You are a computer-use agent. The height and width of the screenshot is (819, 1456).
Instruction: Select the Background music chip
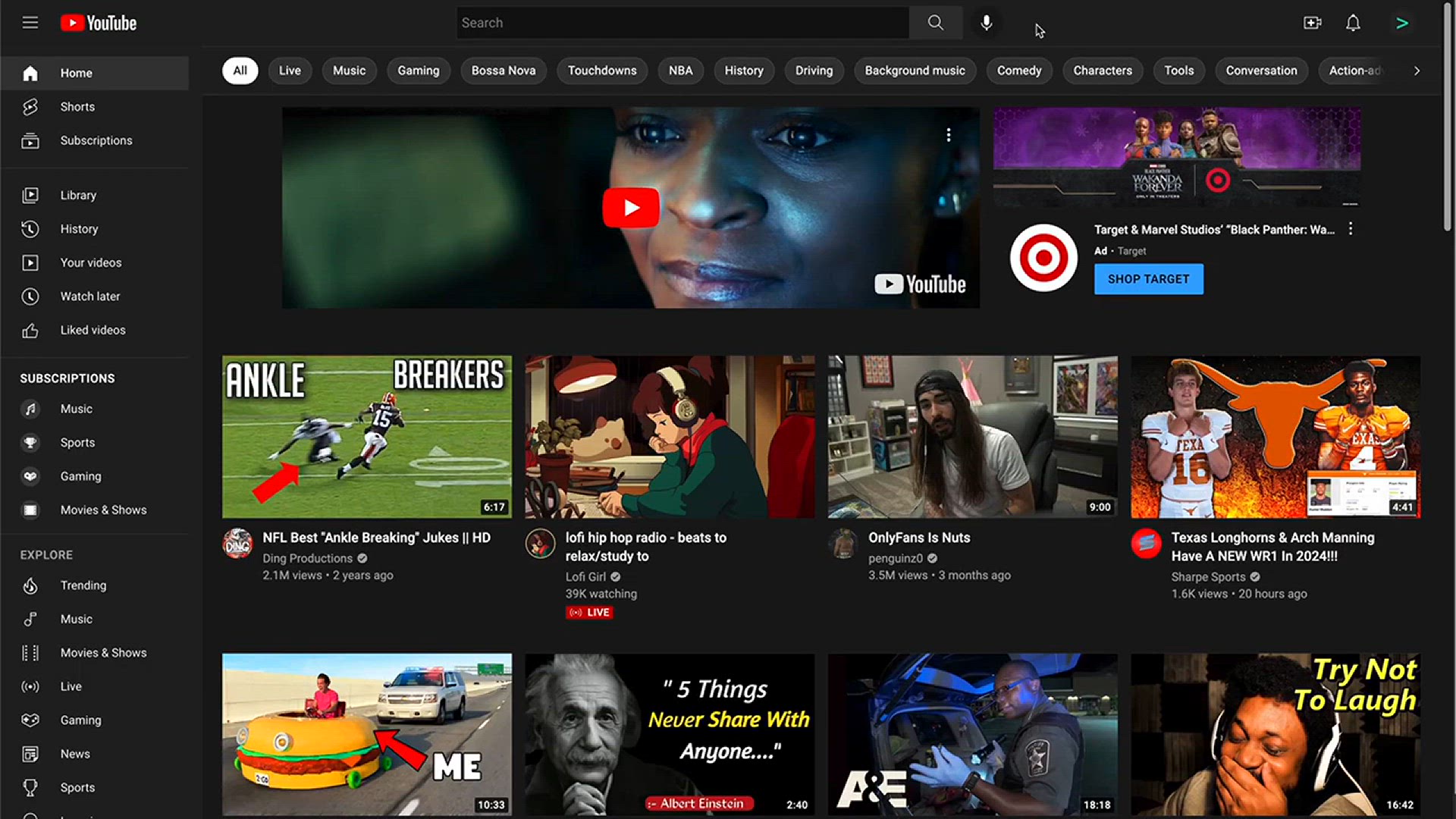click(915, 71)
